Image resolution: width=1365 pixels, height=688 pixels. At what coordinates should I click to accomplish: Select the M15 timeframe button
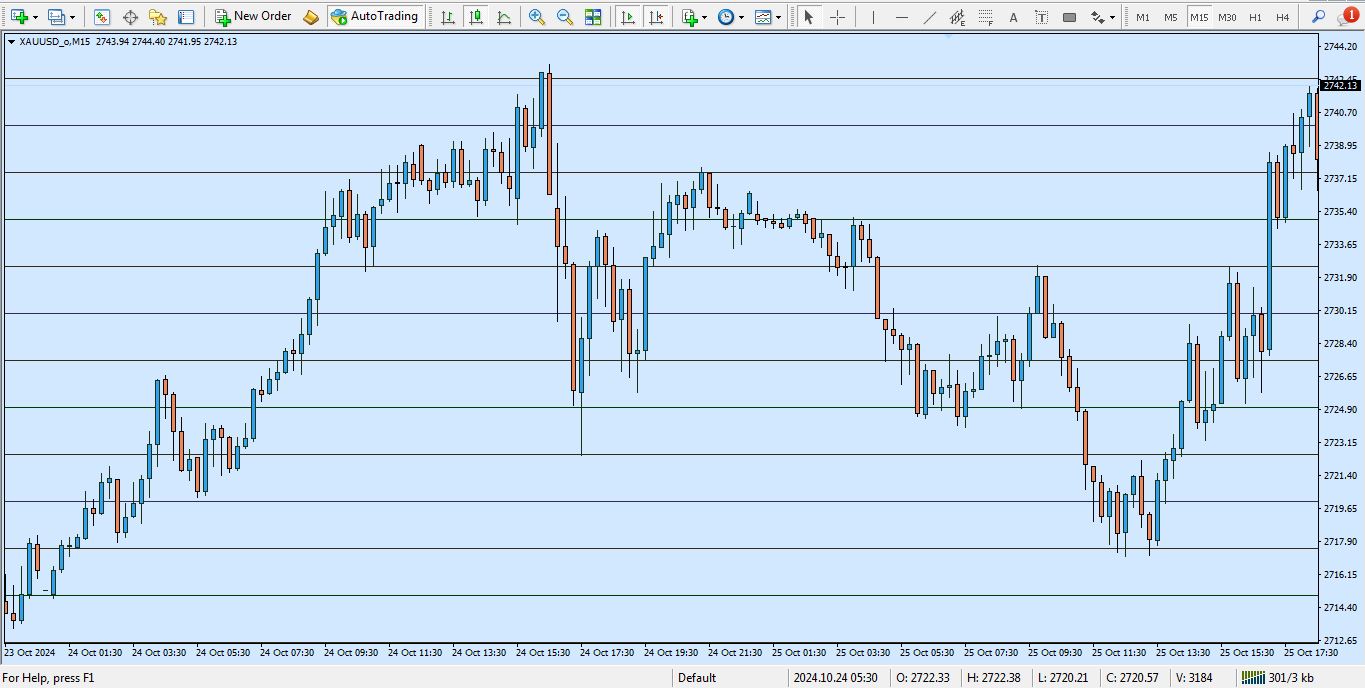[1199, 17]
